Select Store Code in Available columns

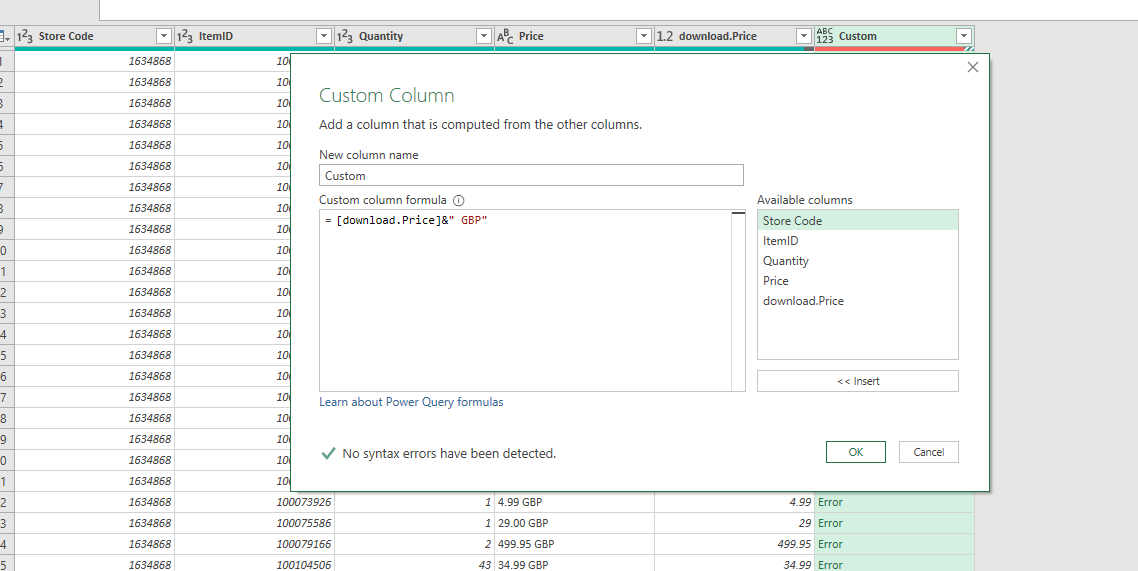858,221
